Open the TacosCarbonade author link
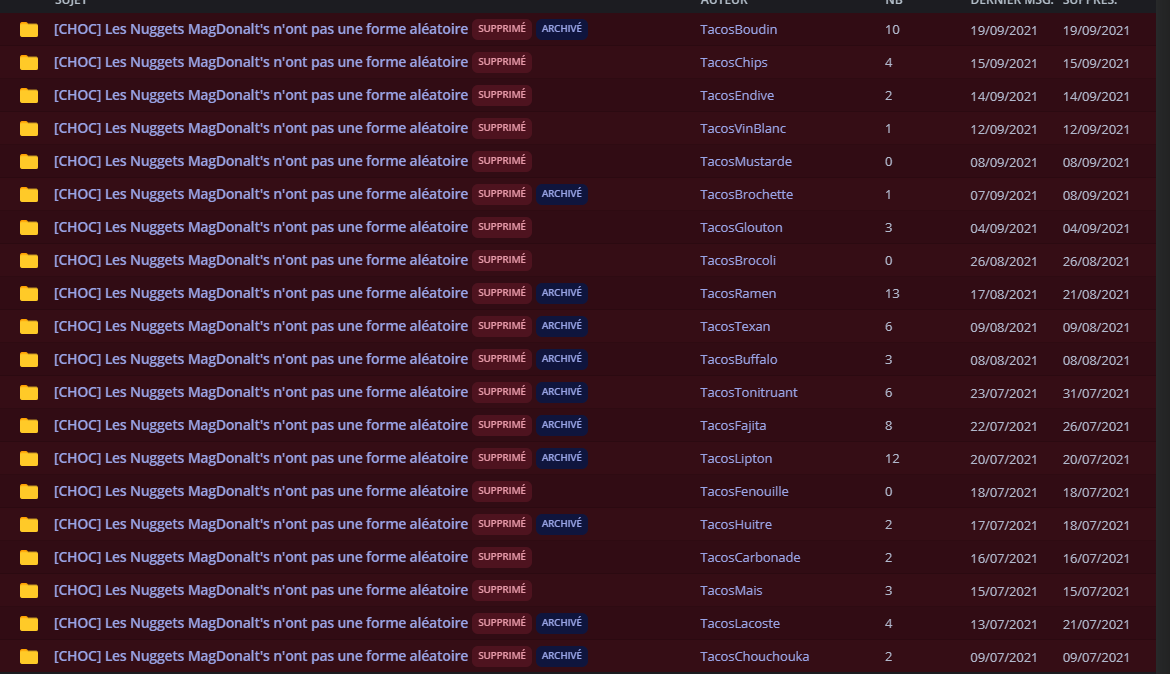This screenshot has width=1170, height=674. click(750, 558)
